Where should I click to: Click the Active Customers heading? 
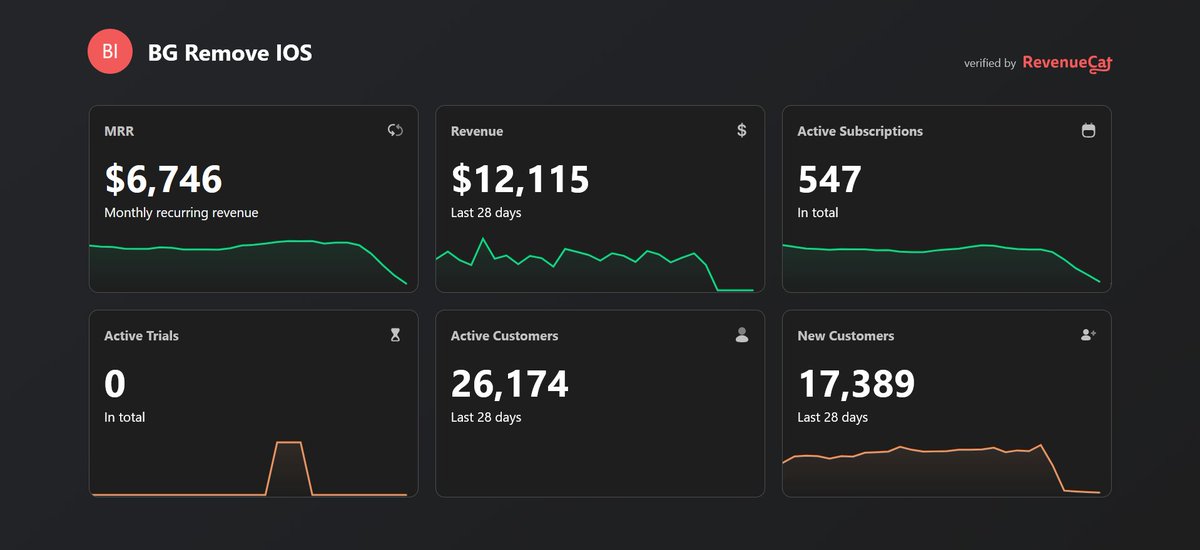click(504, 336)
